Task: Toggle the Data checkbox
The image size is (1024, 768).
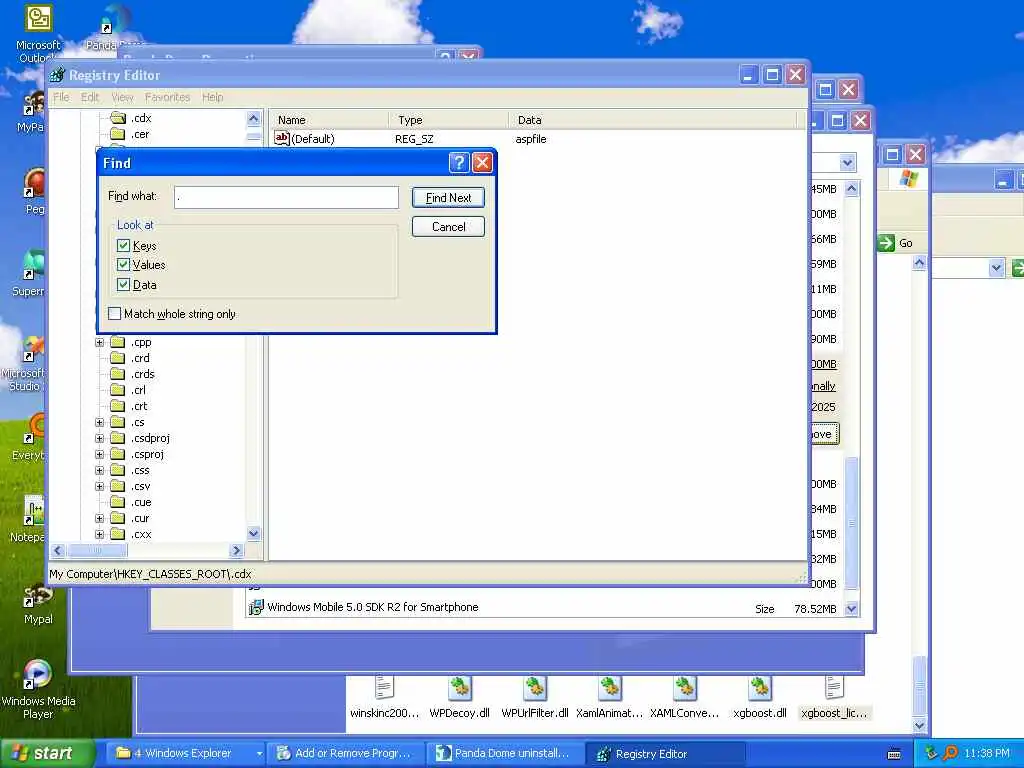Action: point(123,285)
